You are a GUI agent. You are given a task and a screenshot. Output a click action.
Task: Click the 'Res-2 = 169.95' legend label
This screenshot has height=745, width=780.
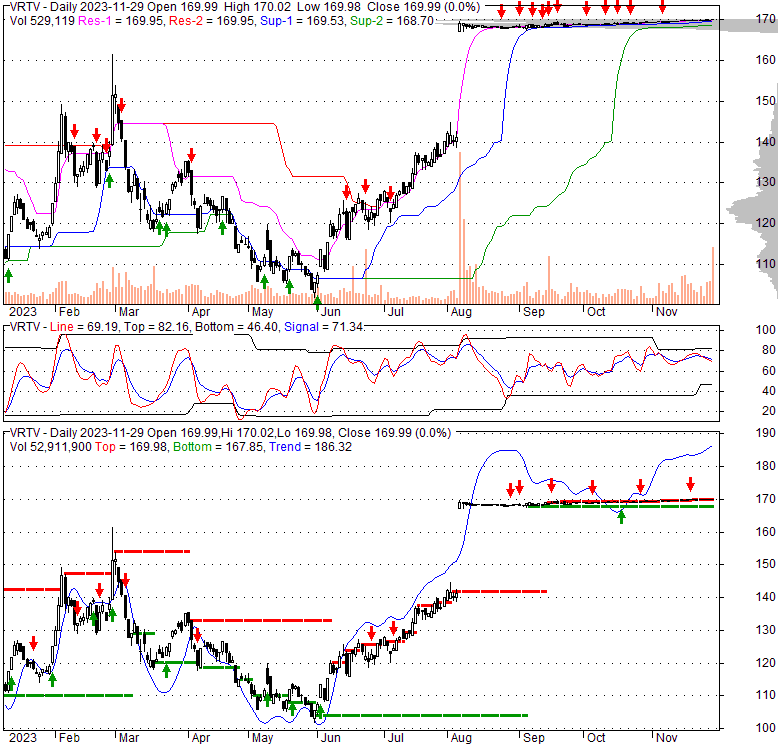click(212, 21)
